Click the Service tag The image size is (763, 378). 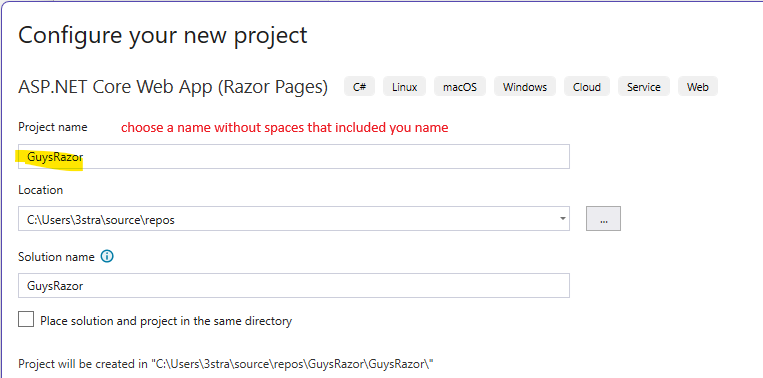tap(644, 87)
